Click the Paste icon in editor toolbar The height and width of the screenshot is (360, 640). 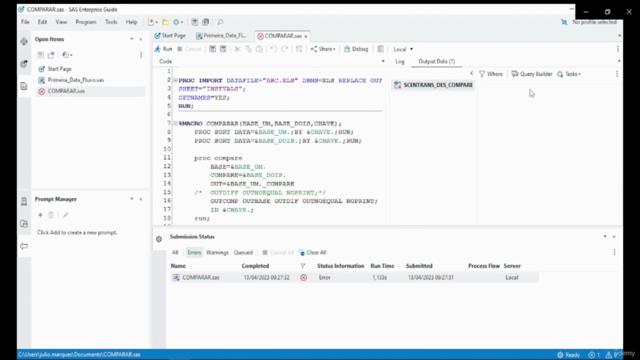[x=259, y=49]
